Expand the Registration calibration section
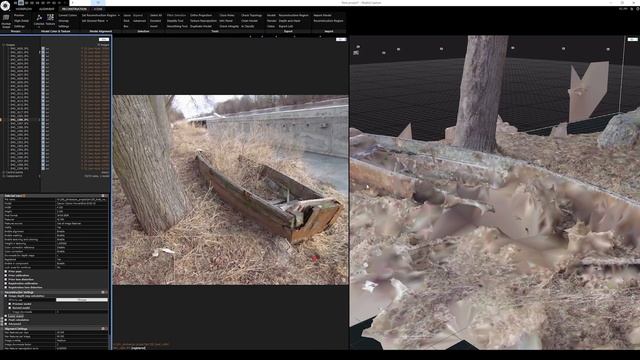 tap(6, 283)
